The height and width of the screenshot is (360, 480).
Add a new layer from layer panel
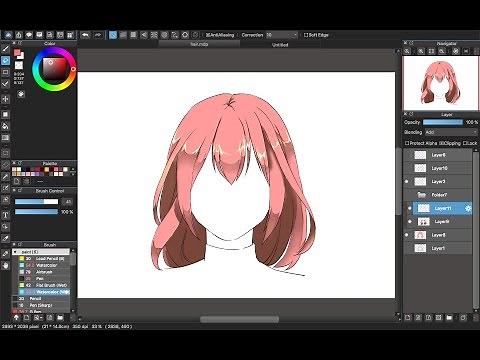coord(407,318)
